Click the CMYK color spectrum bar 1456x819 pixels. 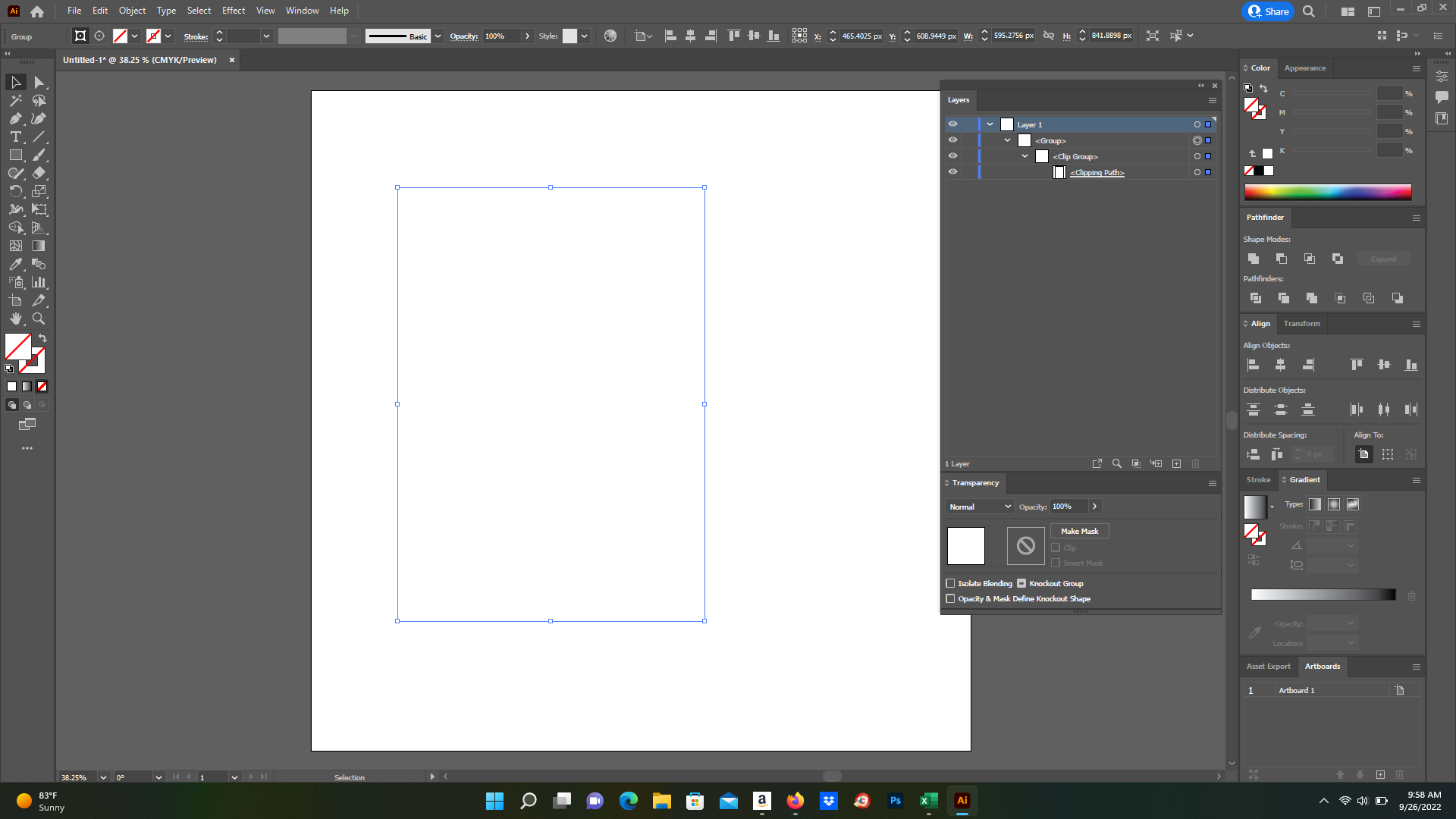tap(1327, 193)
